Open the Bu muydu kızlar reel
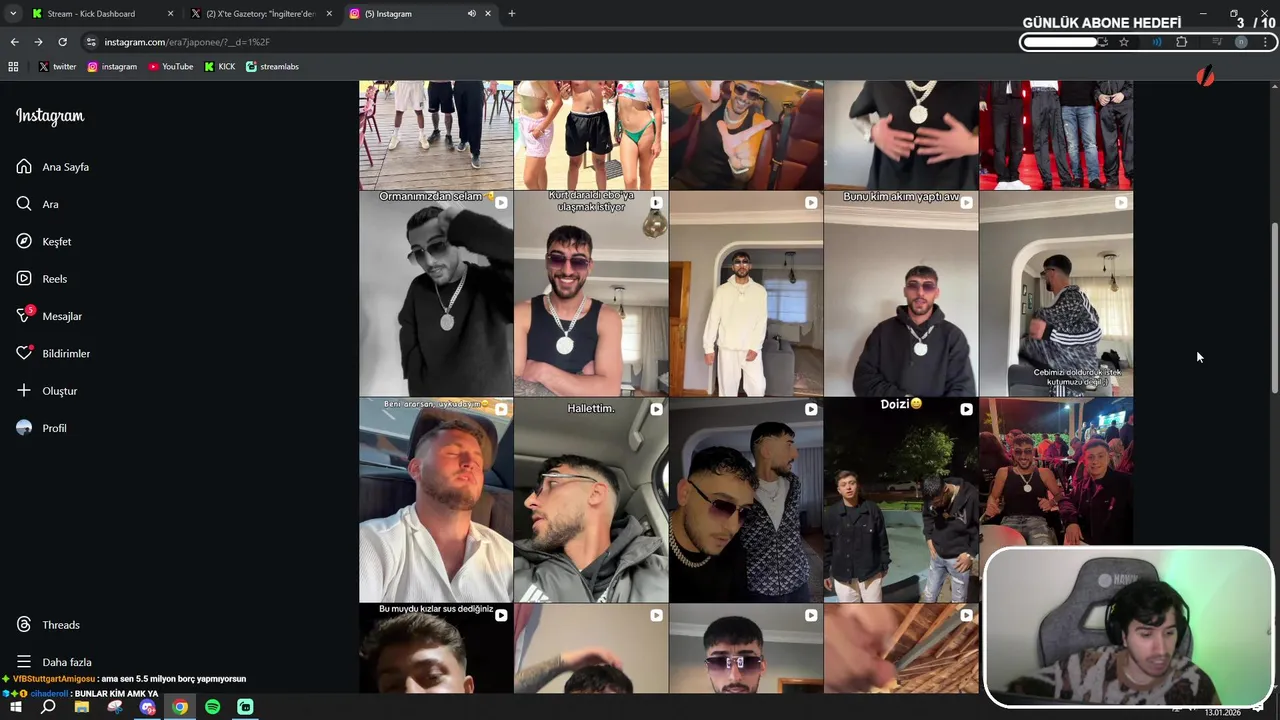This screenshot has height=720, width=1280. pos(436,649)
